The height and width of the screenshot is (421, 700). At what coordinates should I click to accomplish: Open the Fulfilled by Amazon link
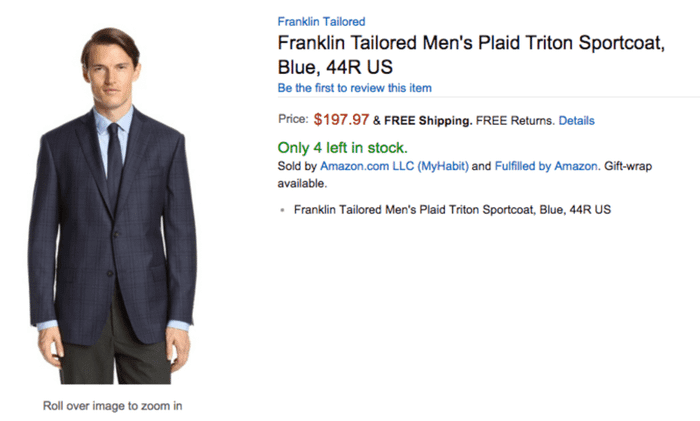(546, 166)
